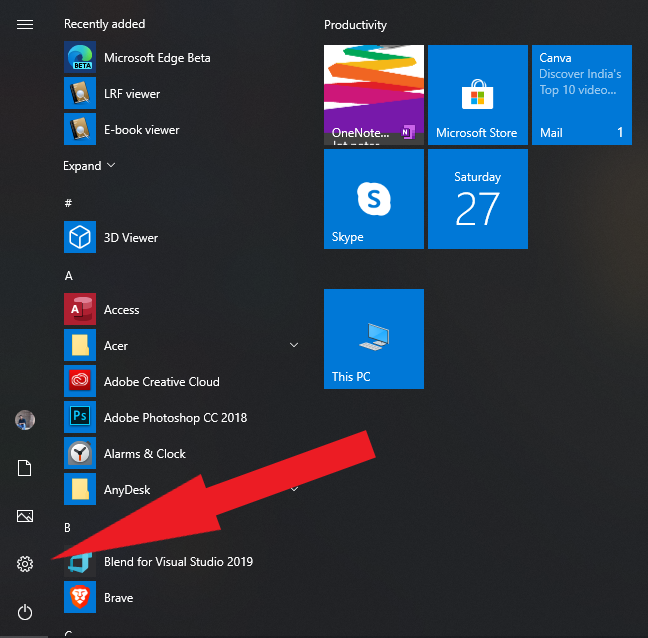
Task: Open Access app icon
Action: (80, 309)
